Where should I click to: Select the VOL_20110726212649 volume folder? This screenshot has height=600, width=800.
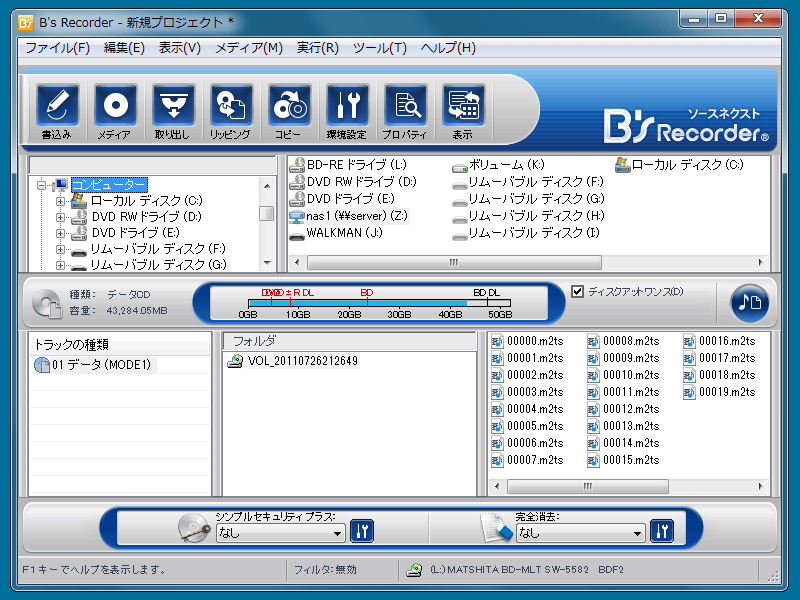point(293,361)
